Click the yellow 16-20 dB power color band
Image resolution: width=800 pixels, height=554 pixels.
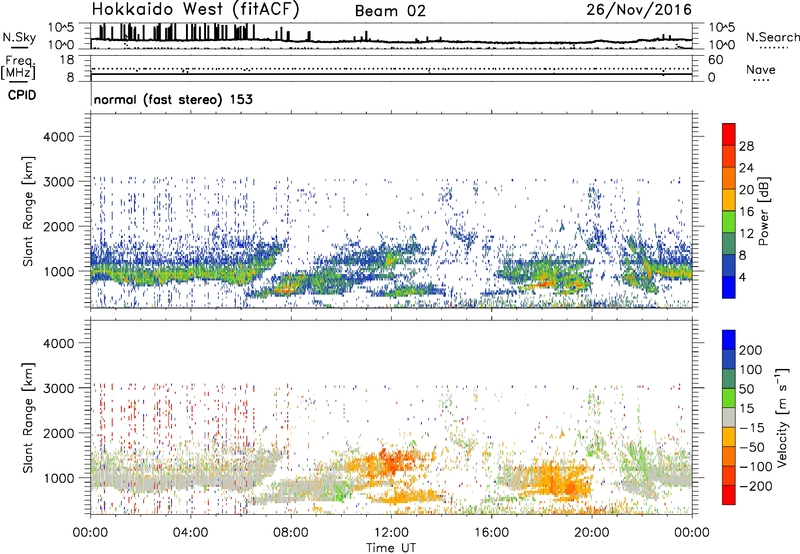click(x=729, y=199)
